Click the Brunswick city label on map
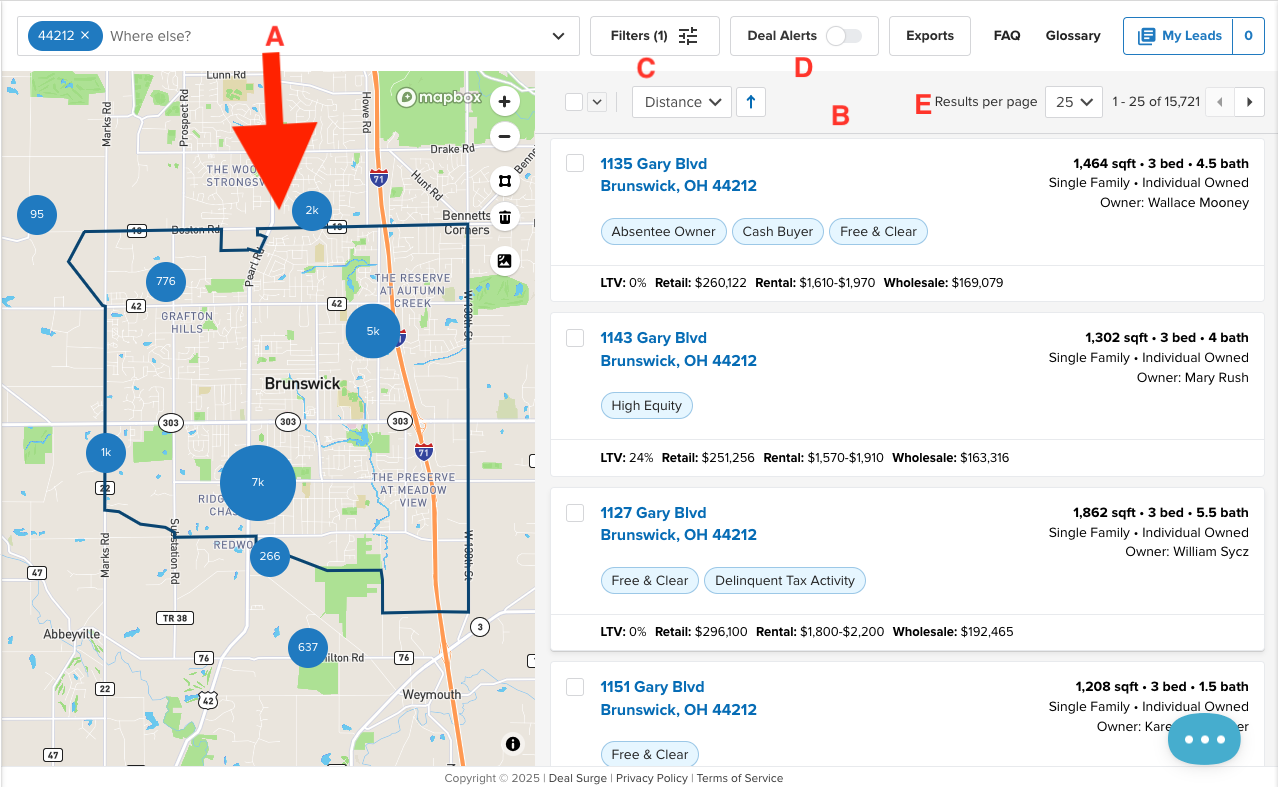Image resolution: width=1278 pixels, height=787 pixels. click(302, 384)
